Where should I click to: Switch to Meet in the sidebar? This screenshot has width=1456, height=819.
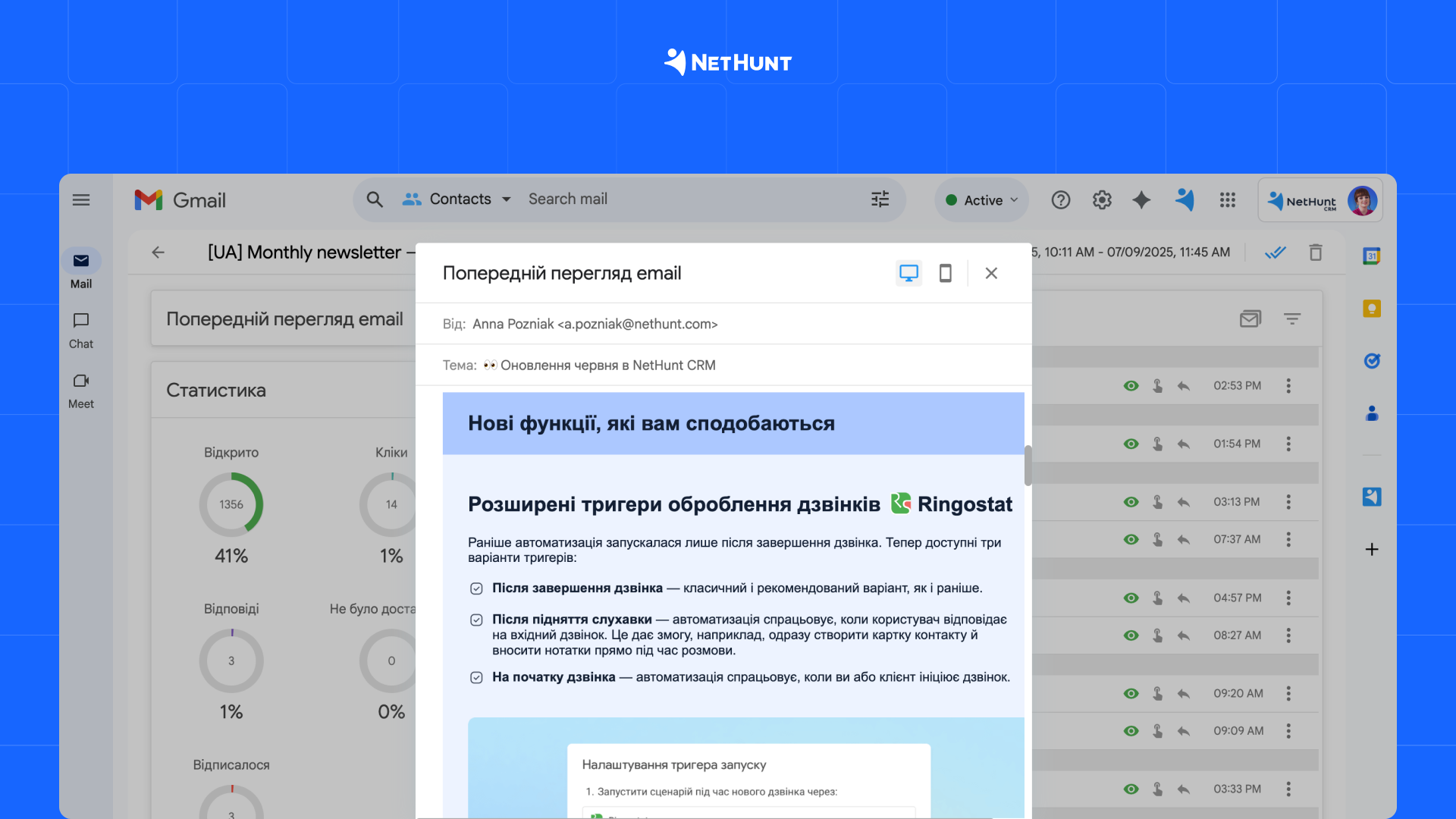[x=81, y=391]
